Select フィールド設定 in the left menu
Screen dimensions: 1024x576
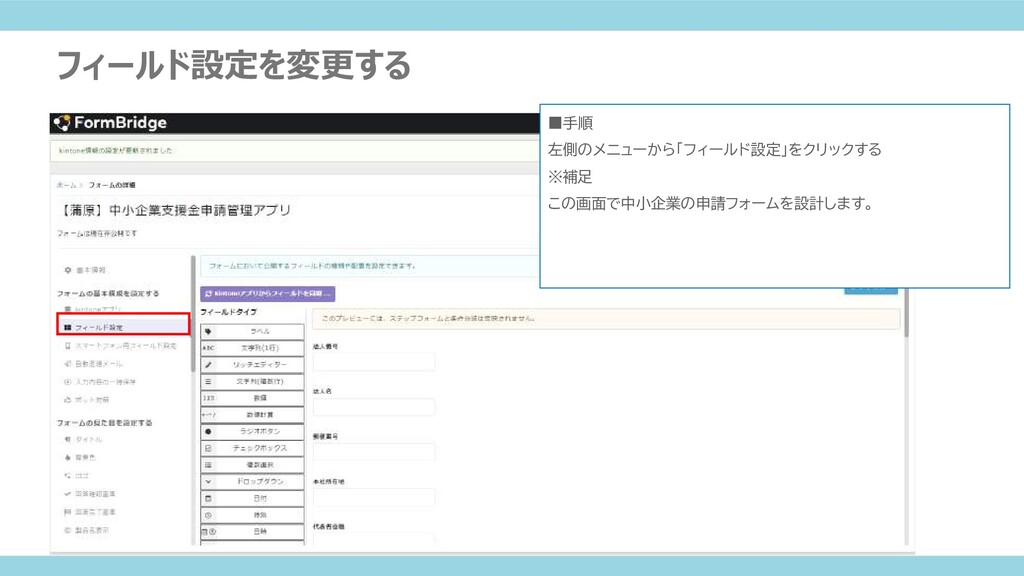click(123, 325)
